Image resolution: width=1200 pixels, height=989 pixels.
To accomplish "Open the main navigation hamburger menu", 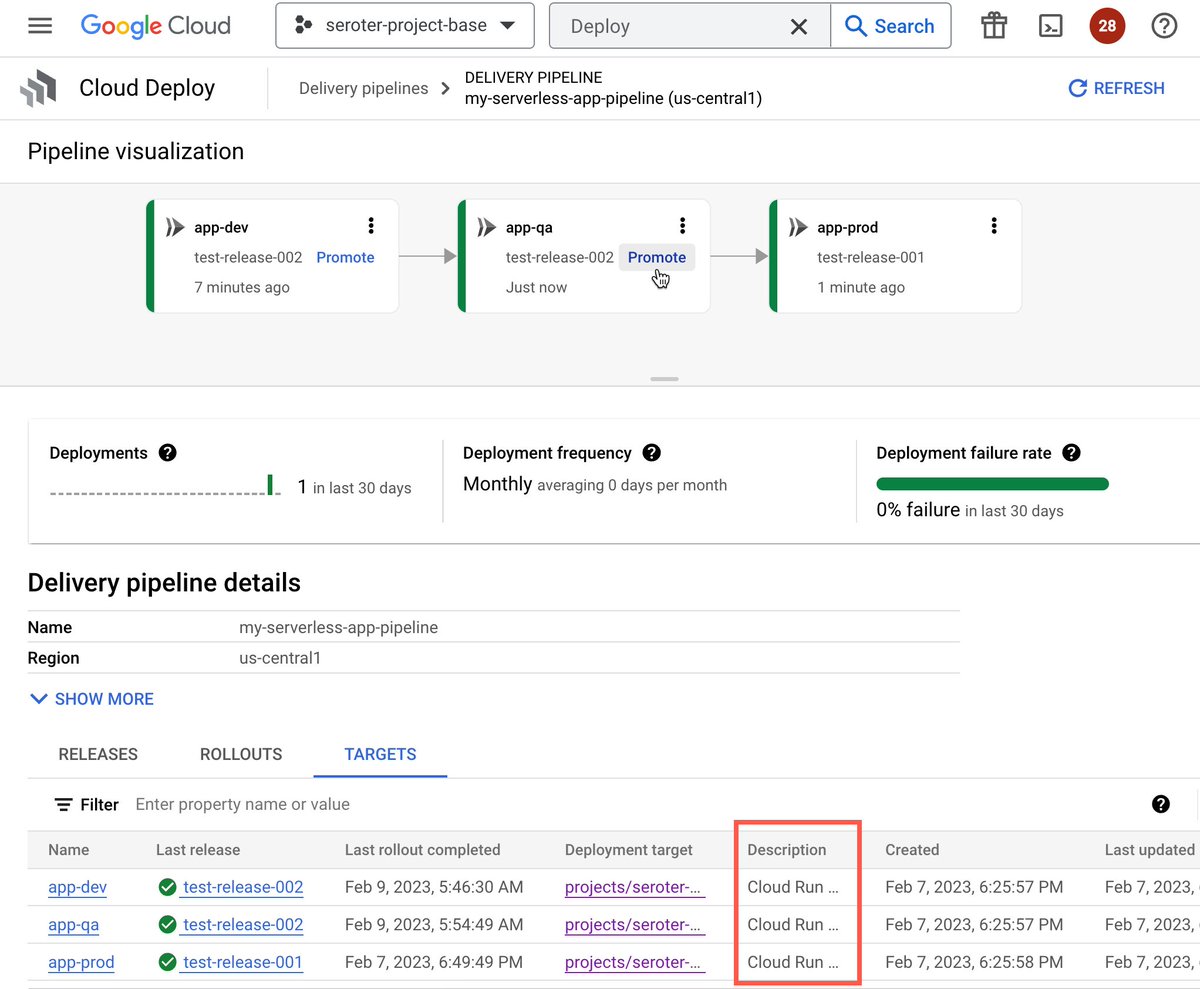I will coord(38,26).
